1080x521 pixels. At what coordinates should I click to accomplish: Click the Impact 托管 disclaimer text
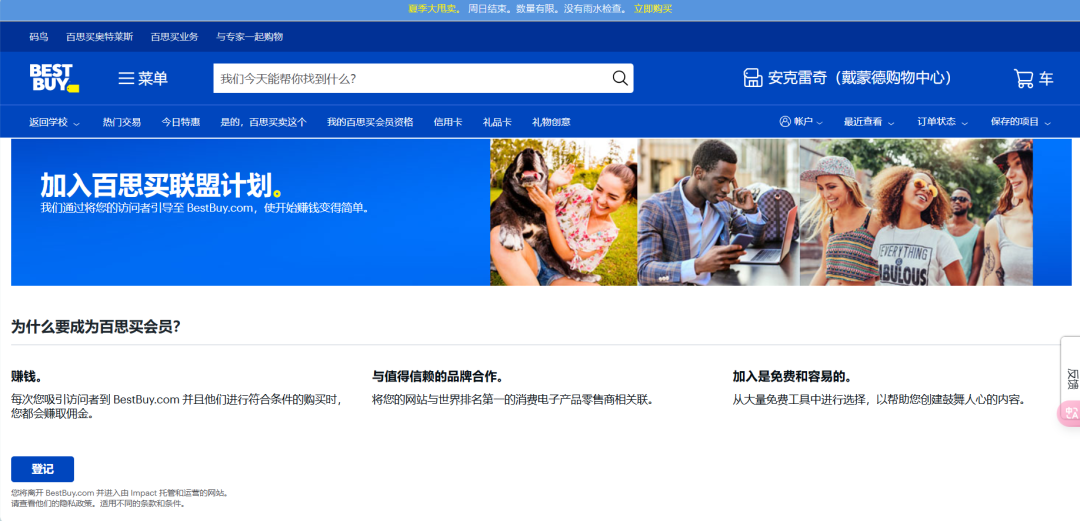pyautogui.click(x=120, y=498)
